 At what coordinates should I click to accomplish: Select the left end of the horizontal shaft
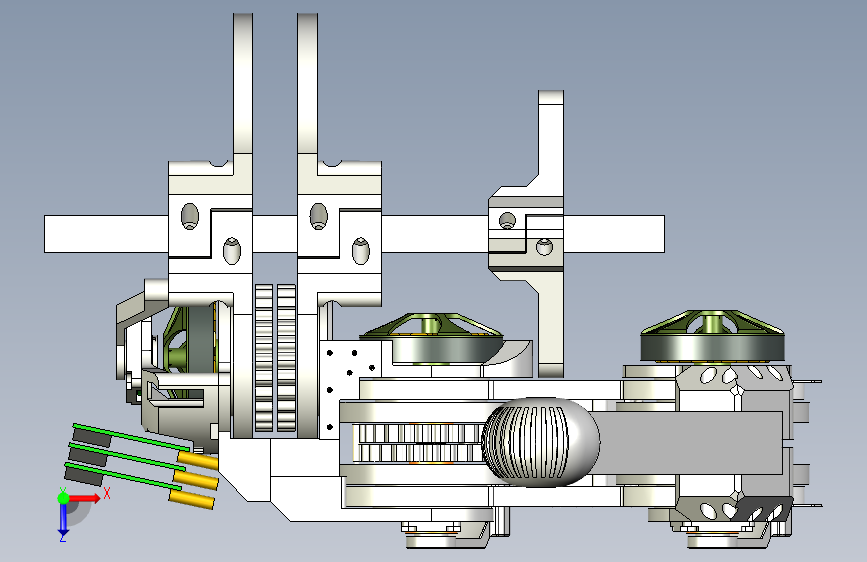click(x=106, y=234)
